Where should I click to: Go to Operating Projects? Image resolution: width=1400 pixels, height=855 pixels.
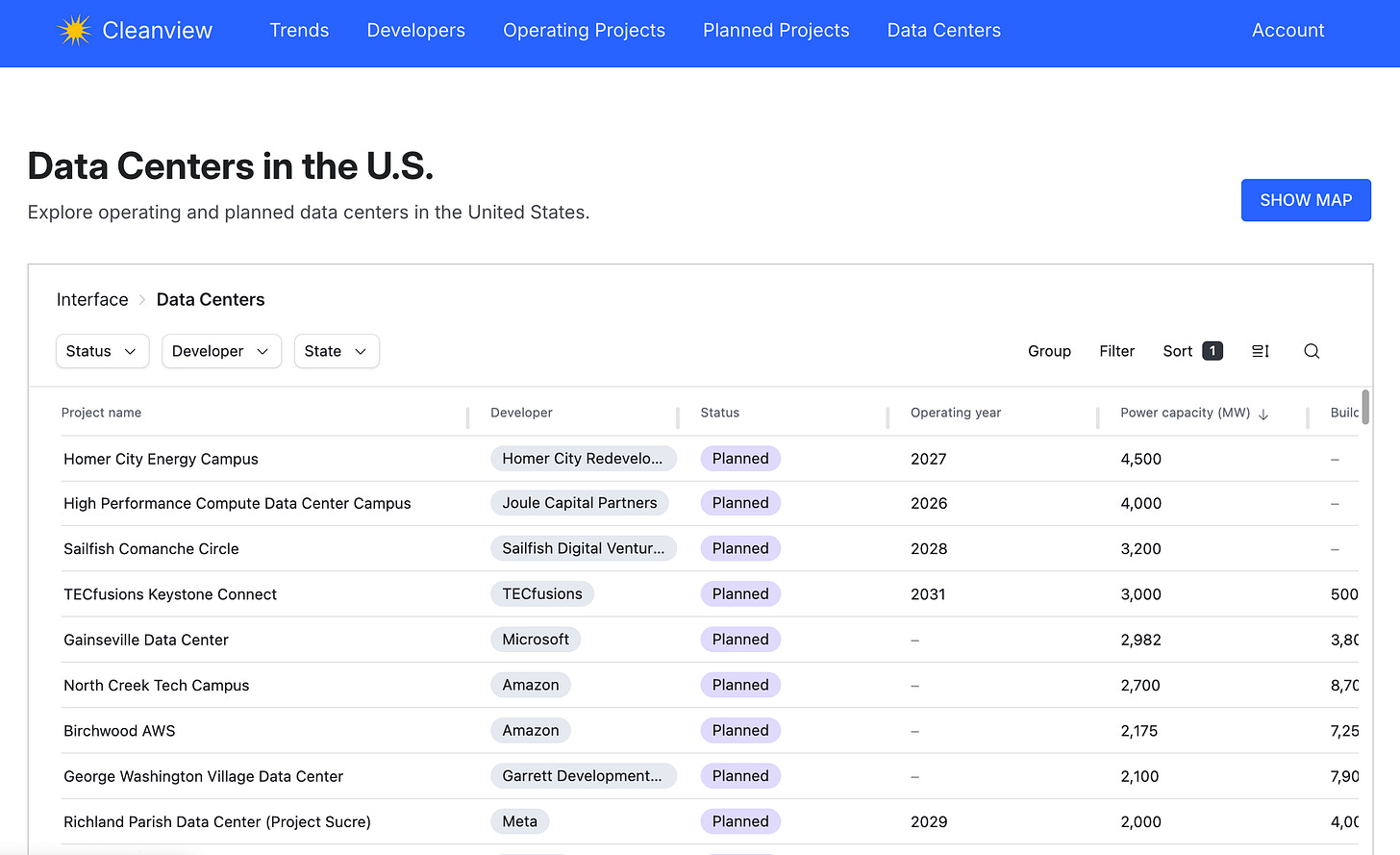584,30
